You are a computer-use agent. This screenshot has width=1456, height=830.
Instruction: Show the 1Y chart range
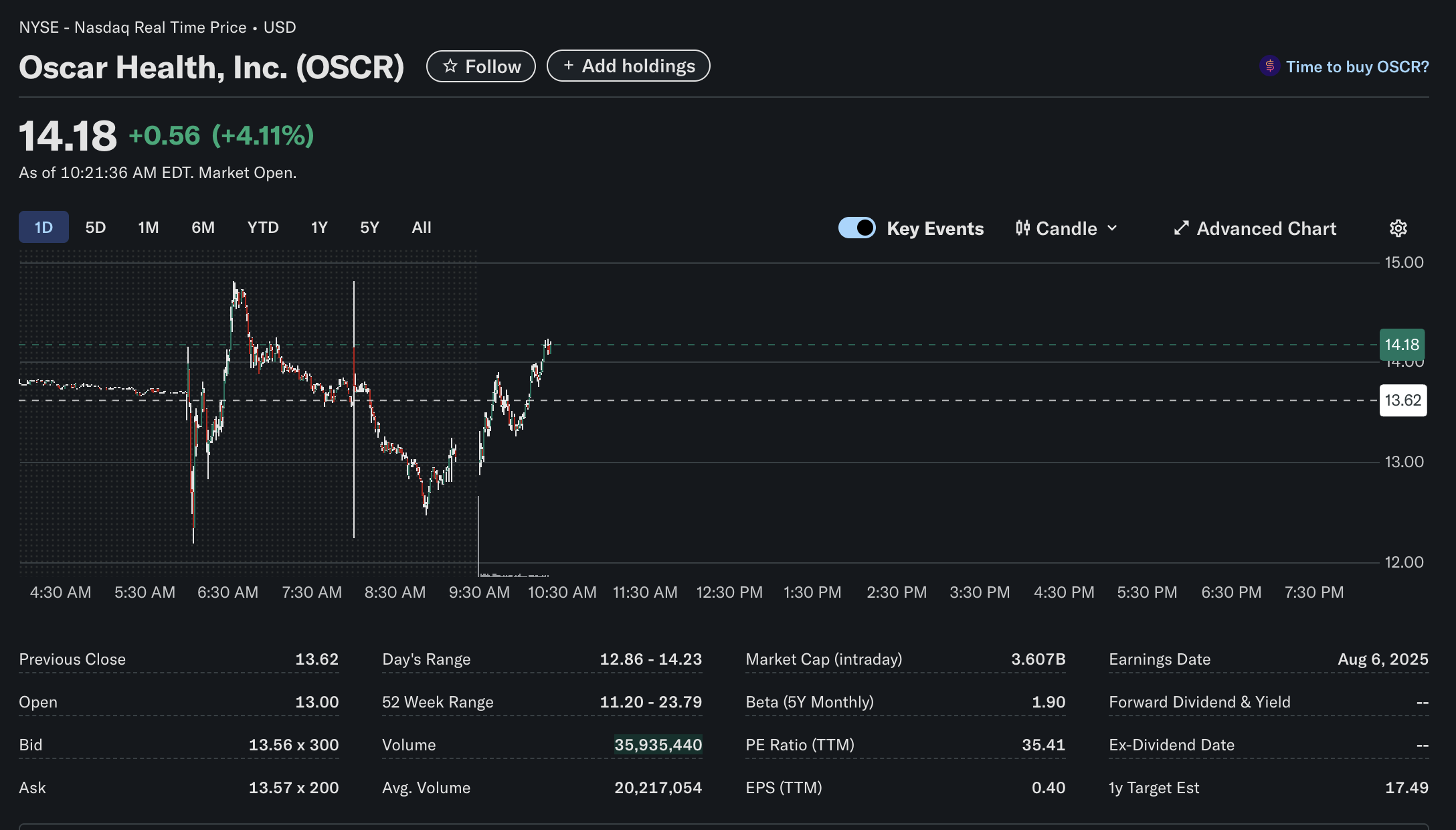319,227
